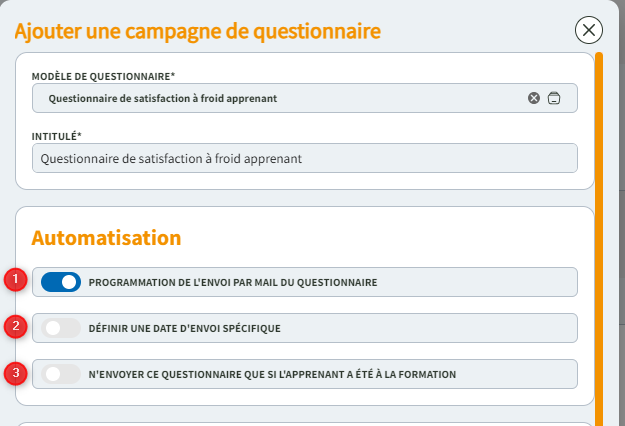625x426 pixels.
Task: Click the red number 2 badge
Action: coord(15,326)
